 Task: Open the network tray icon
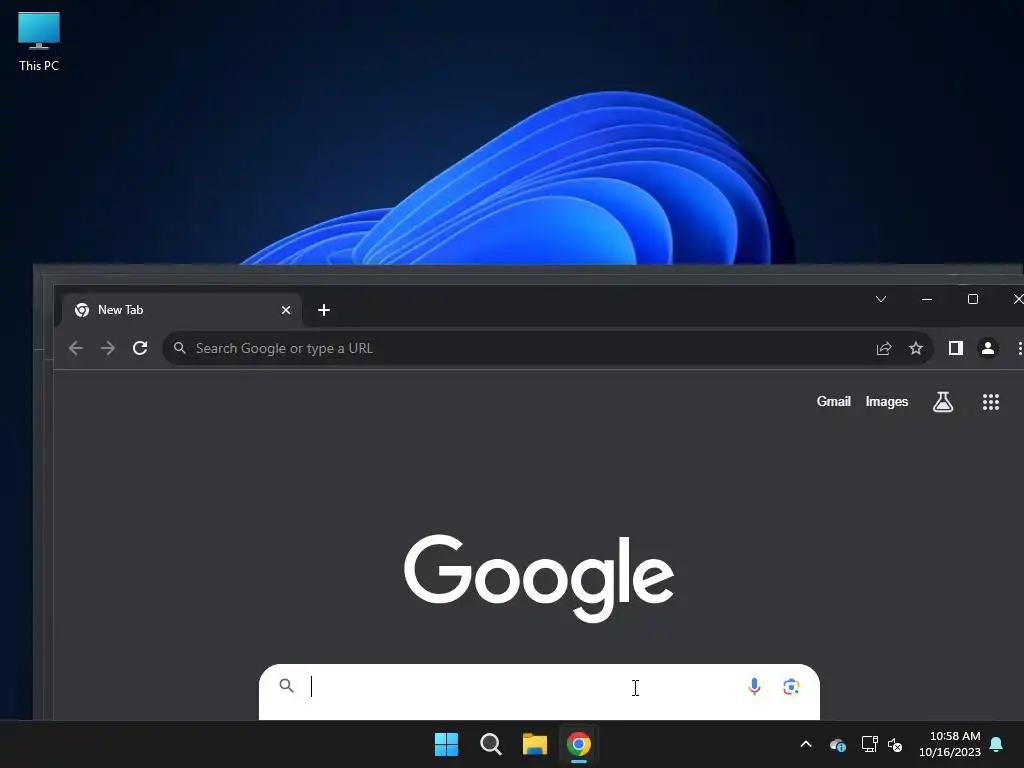pyautogui.click(x=869, y=744)
